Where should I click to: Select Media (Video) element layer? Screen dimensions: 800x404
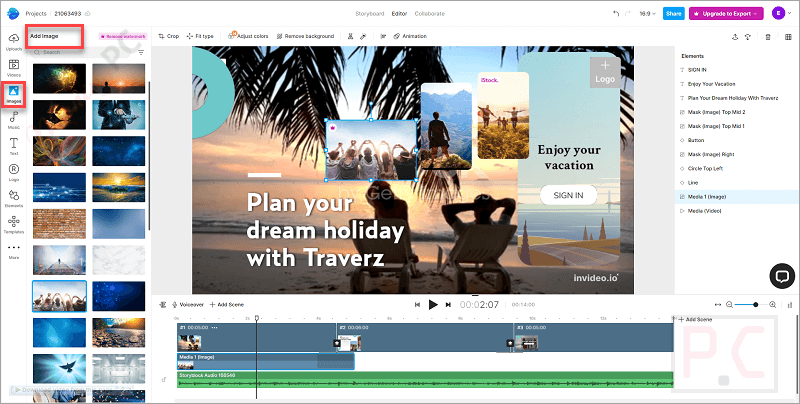704,211
